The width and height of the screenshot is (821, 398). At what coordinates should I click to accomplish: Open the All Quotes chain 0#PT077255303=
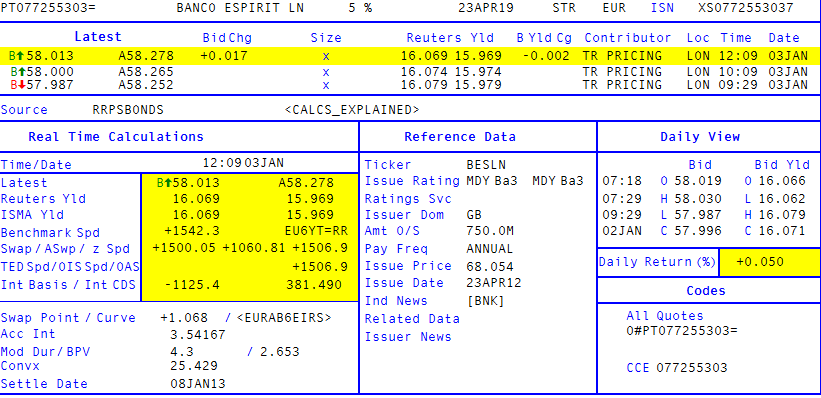(x=682, y=331)
